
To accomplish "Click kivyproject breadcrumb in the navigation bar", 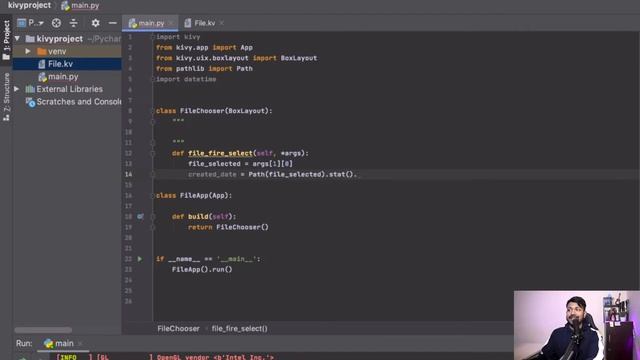I will (29, 5).
